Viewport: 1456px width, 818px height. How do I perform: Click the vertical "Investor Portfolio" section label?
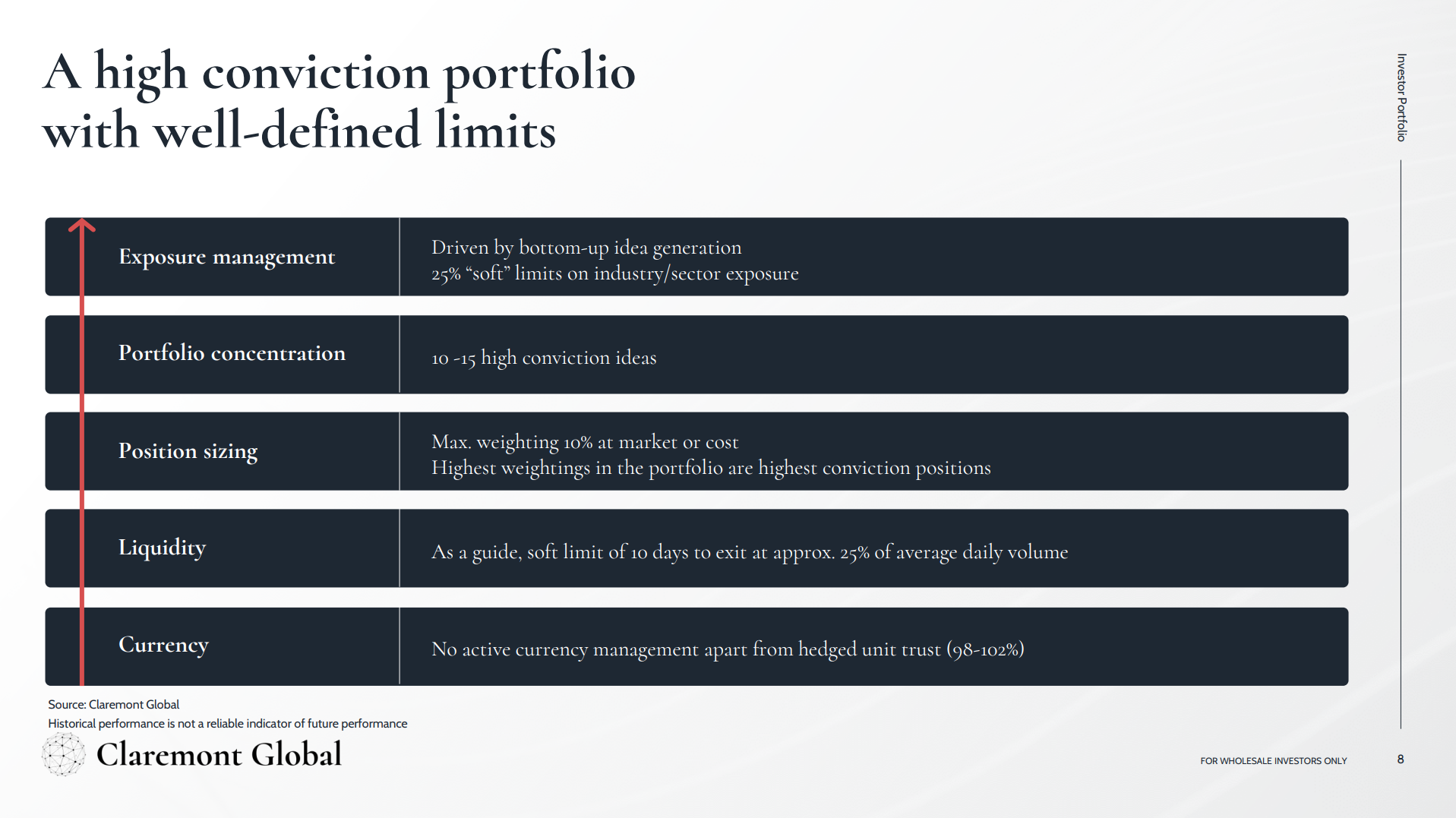tap(1401, 97)
